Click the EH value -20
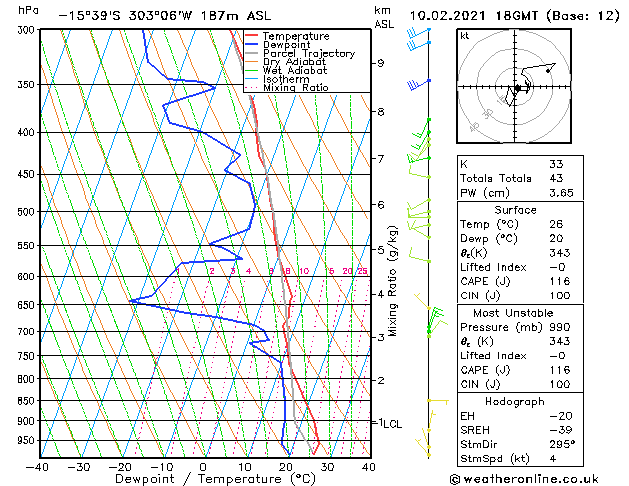Viewport: 629px width, 486px height. [x=561, y=416]
